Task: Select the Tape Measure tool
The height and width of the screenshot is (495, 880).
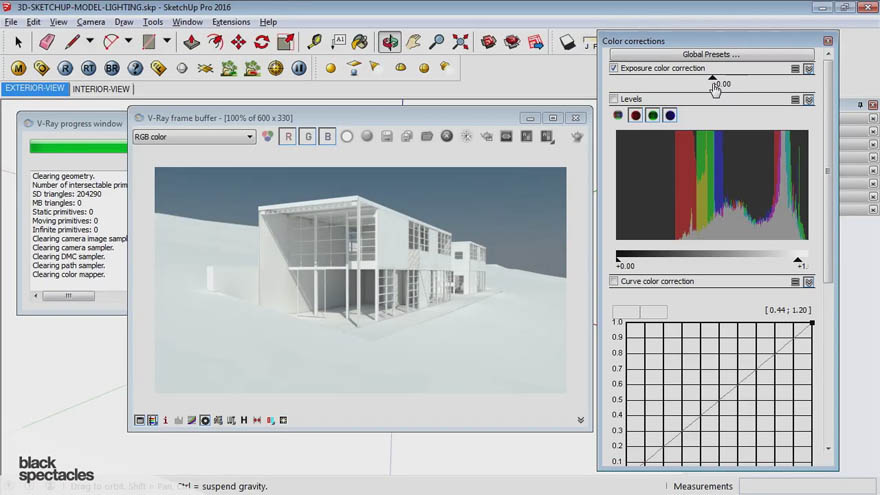Action: [314, 42]
